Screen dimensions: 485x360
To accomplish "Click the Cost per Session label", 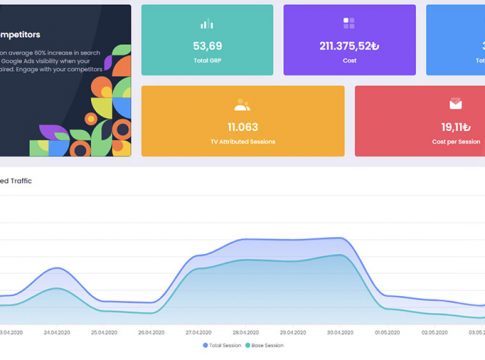I will [x=456, y=142].
